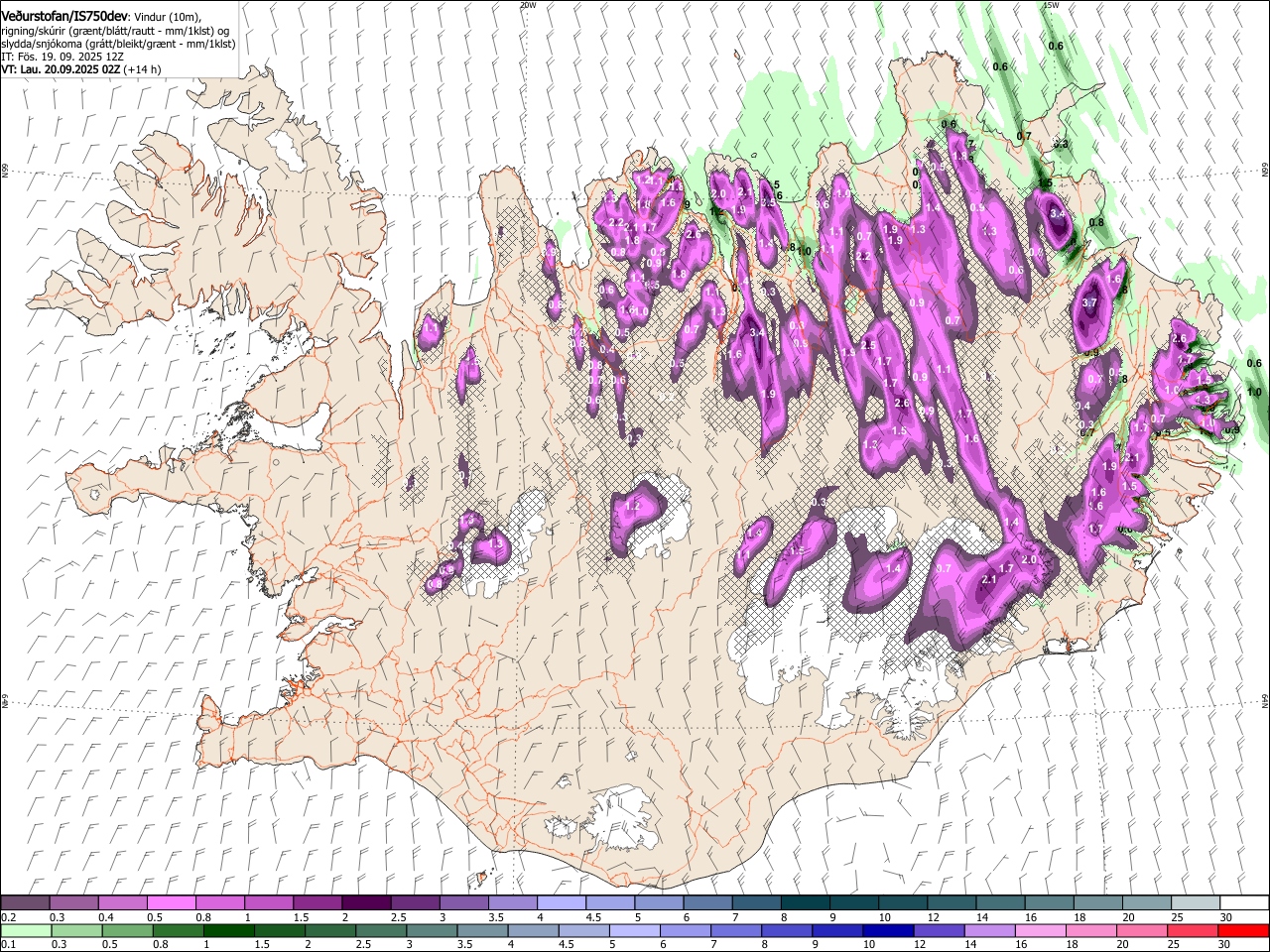Screen dimensions: 1270x952
Task: Click the dark purple upper swatch between 2 and 2.5
Action: tap(366, 902)
